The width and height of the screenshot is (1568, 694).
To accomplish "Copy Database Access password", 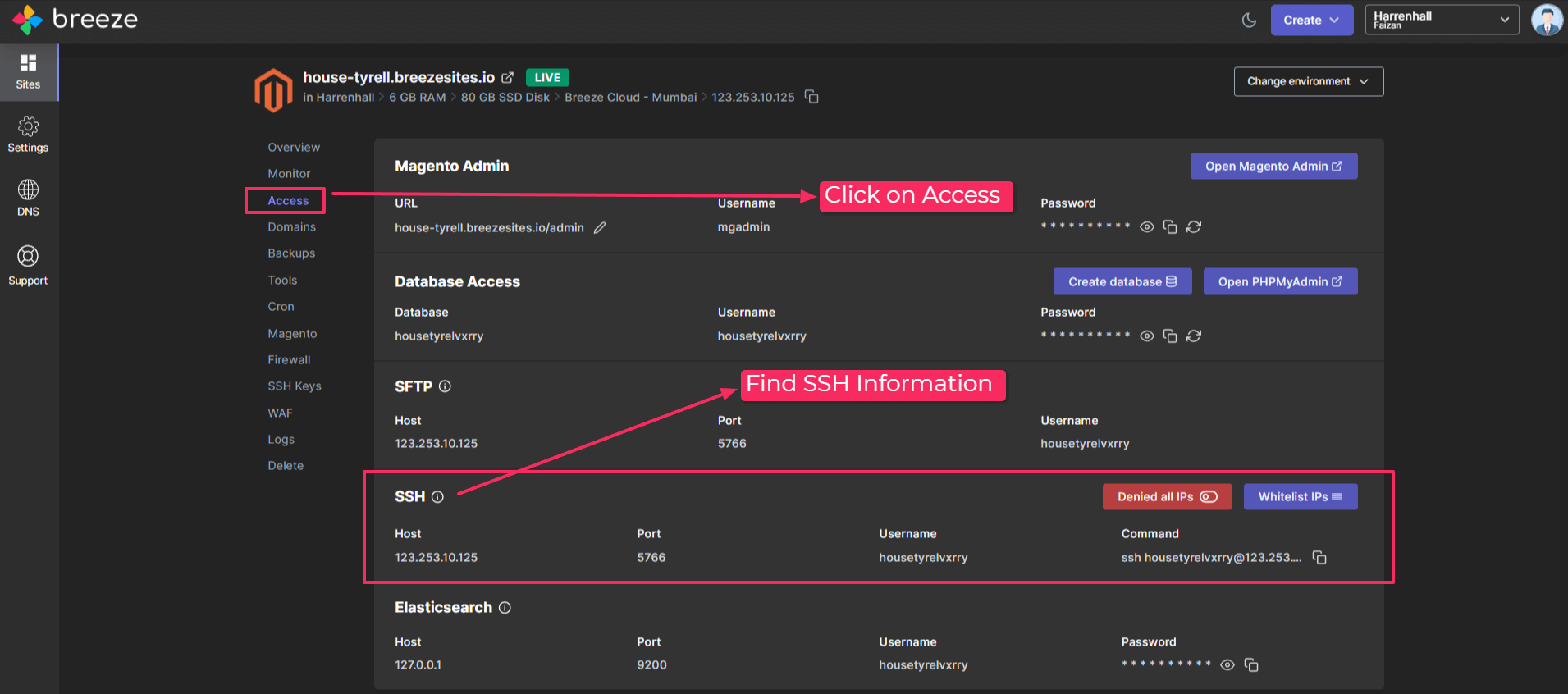I will tap(1170, 336).
